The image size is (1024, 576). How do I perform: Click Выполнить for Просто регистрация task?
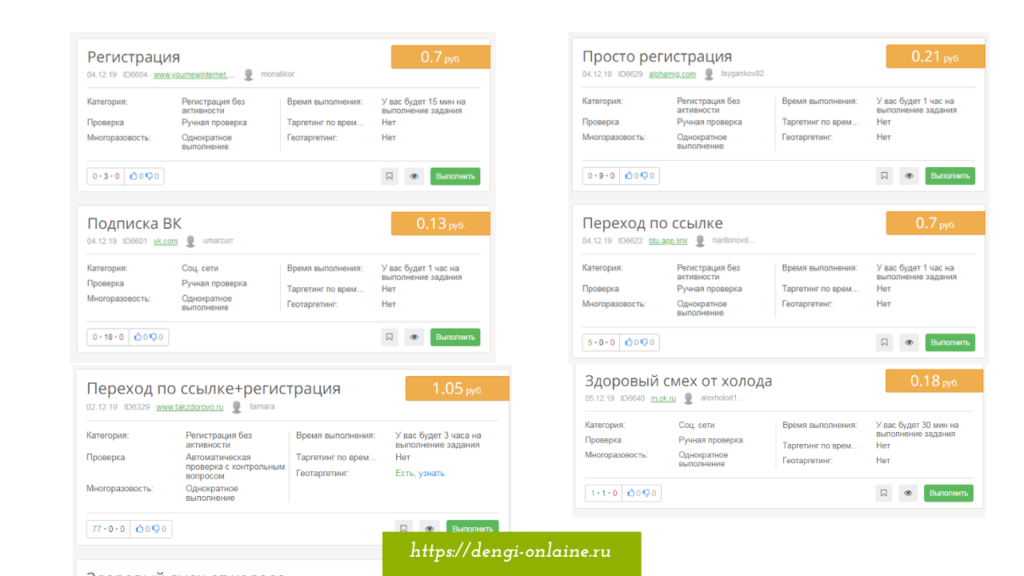(950, 176)
